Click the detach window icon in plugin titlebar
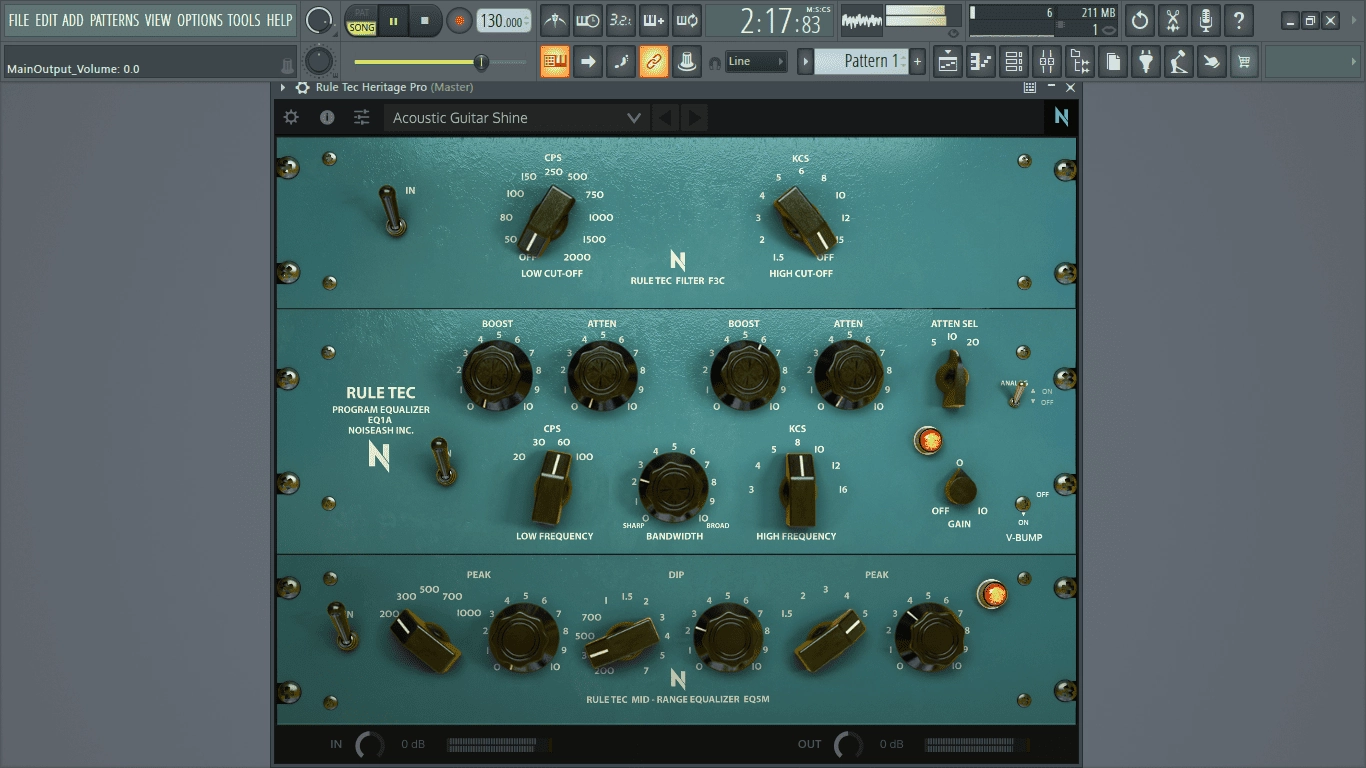 (x=1030, y=88)
